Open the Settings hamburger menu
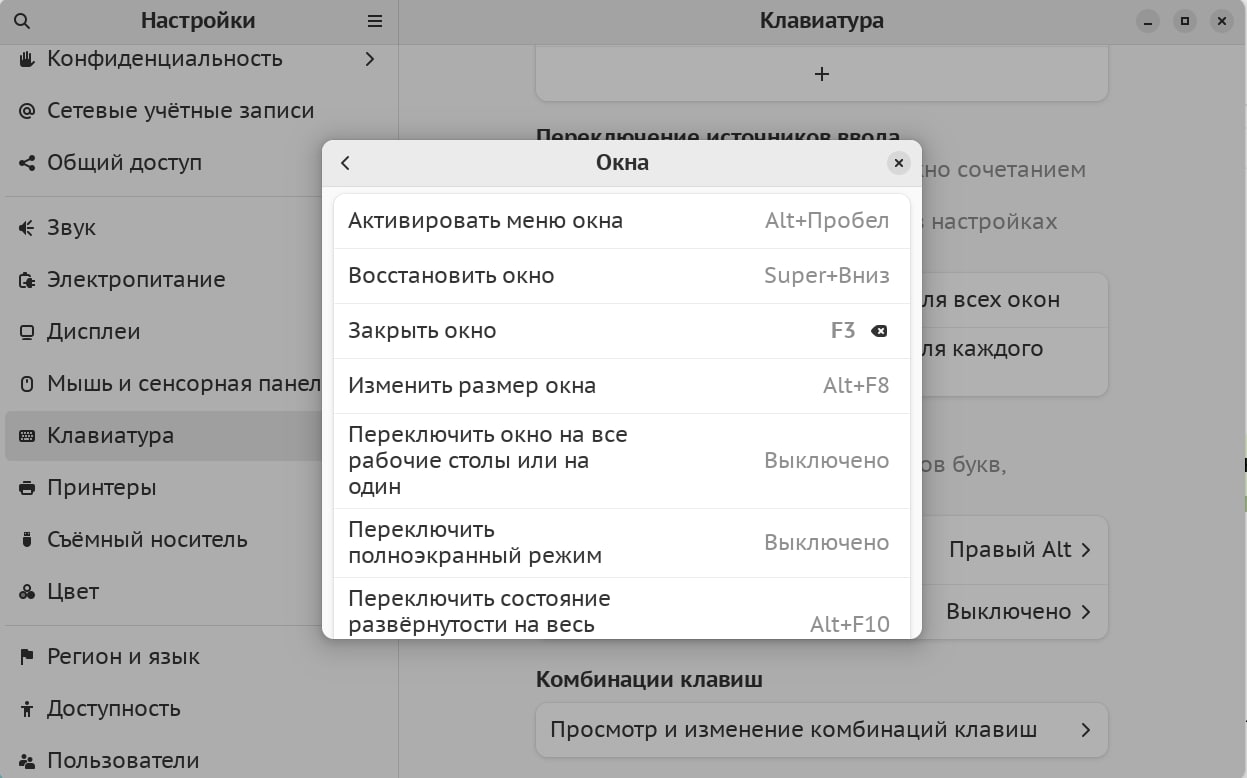Viewport: 1247px width, 778px height. (x=375, y=21)
